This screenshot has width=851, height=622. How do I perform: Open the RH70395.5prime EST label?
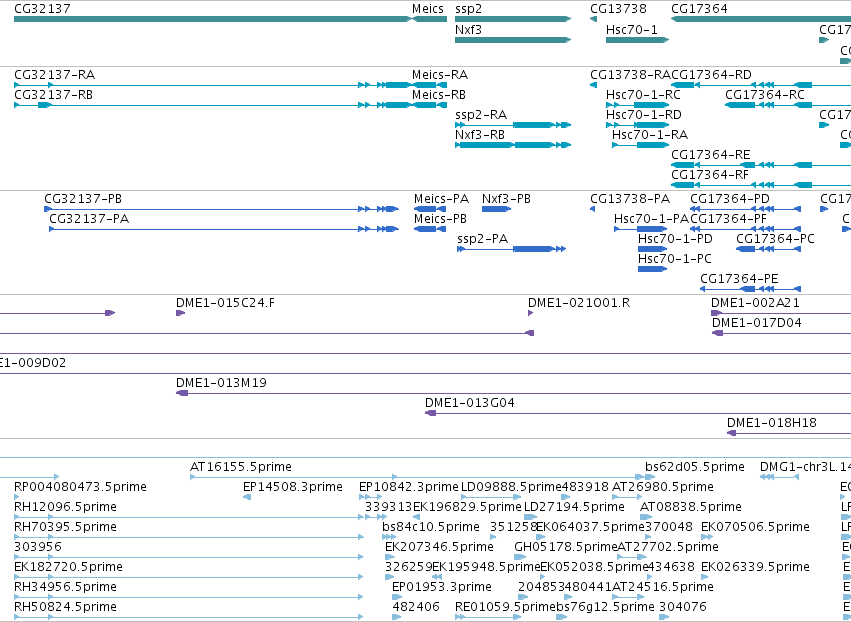[x=65, y=527]
